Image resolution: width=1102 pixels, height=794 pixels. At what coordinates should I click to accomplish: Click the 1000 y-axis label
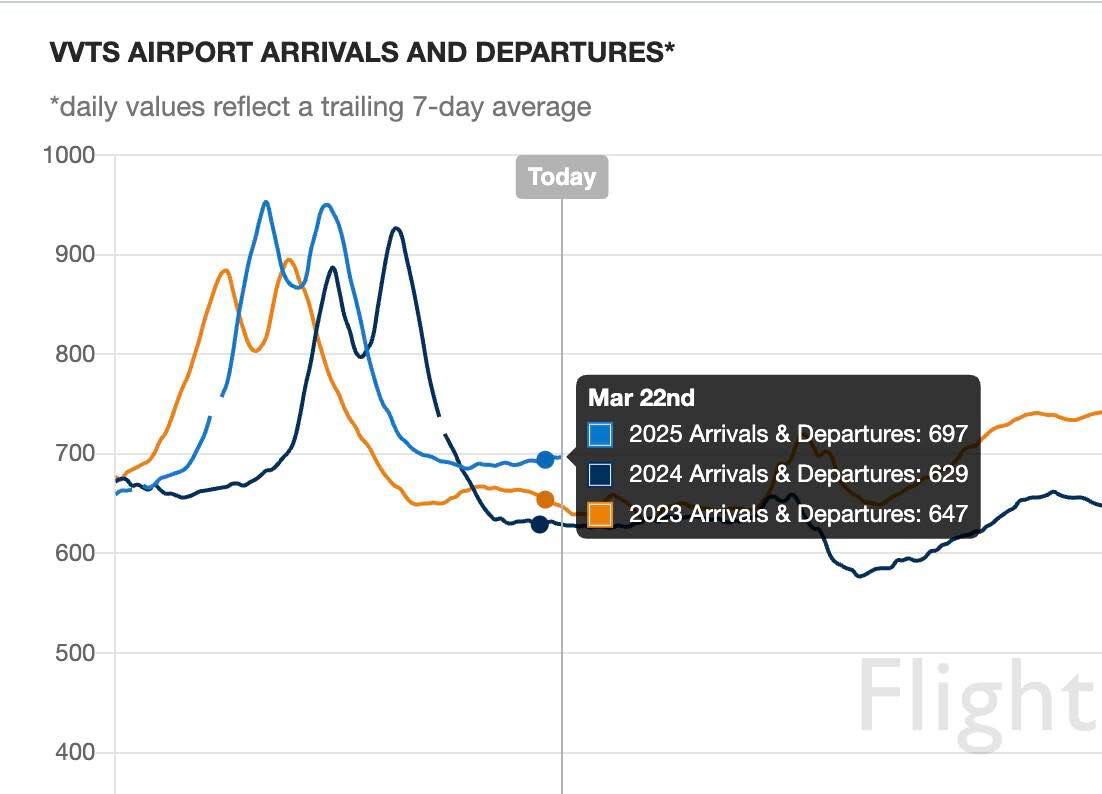coord(70,155)
